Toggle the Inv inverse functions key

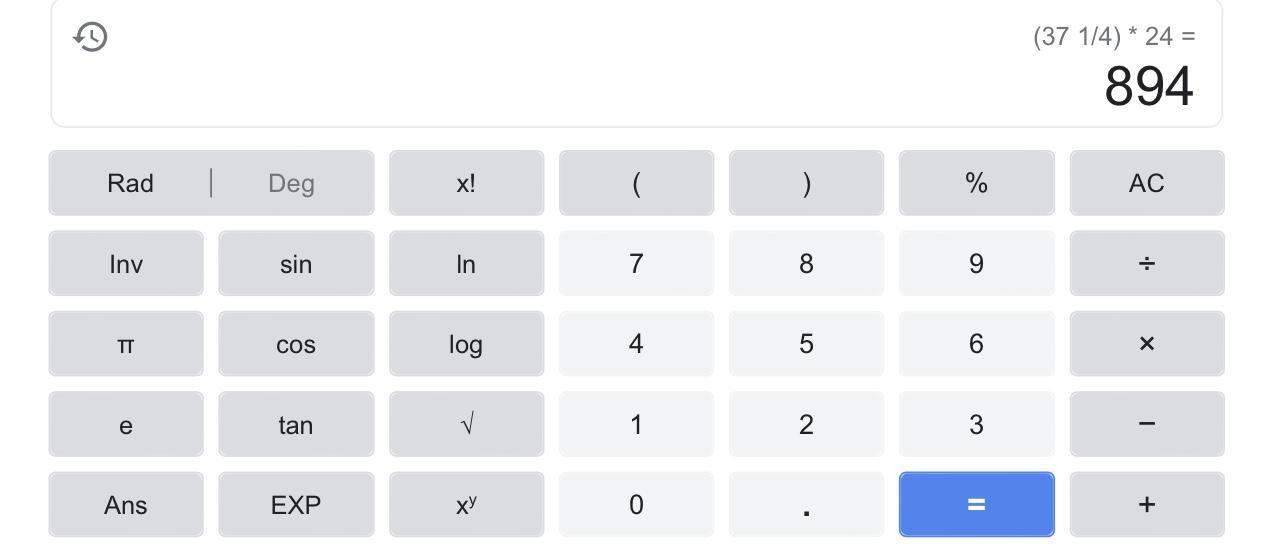click(126, 263)
